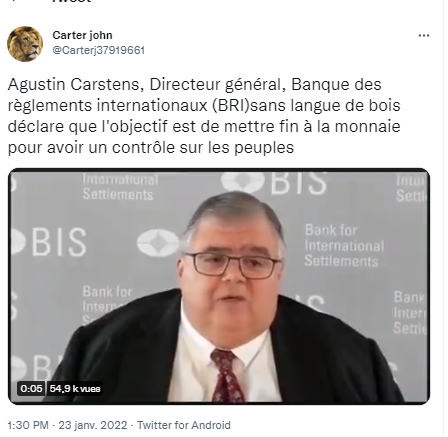Open the 1:30 PM timestamp link
This screenshot has height=437, width=448.
28,425
